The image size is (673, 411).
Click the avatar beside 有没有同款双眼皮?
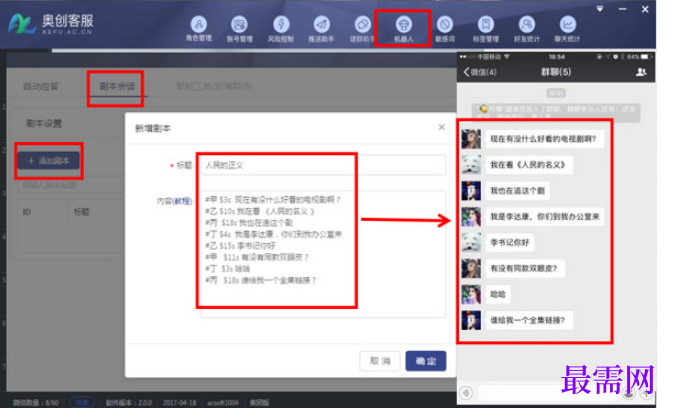(x=471, y=269)
